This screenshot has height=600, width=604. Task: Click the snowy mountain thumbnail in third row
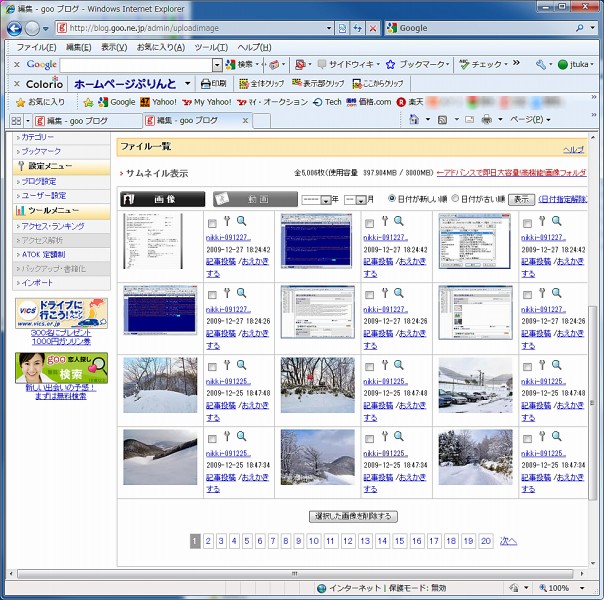[x=160, y=385]
